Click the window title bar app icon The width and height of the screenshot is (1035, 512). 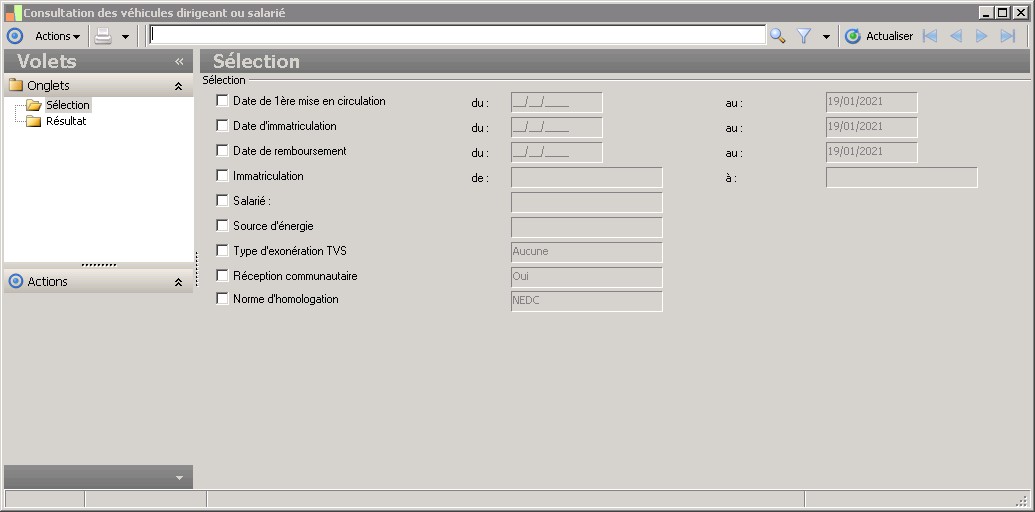[13, 13]
